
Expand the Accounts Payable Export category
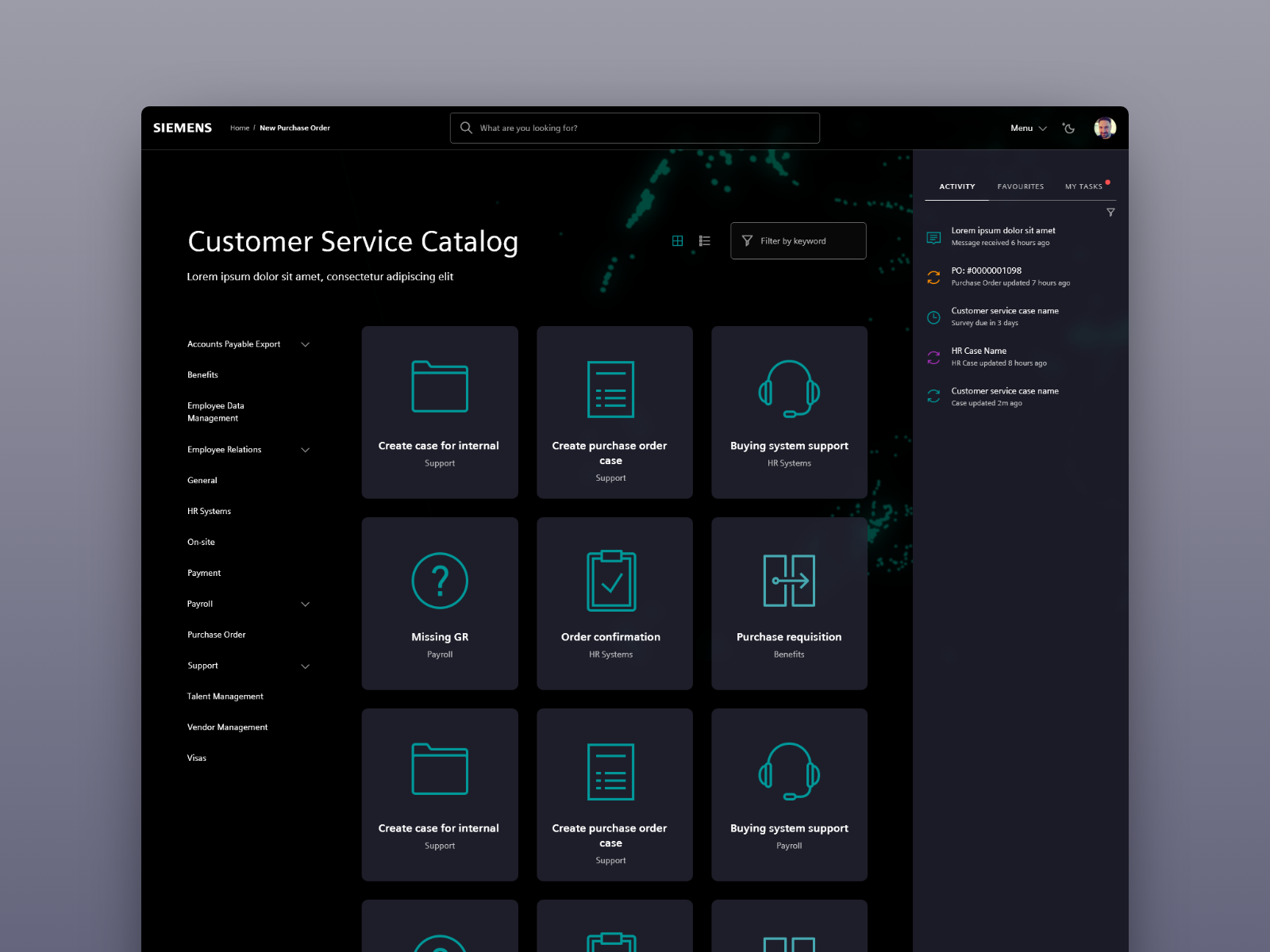306,344
